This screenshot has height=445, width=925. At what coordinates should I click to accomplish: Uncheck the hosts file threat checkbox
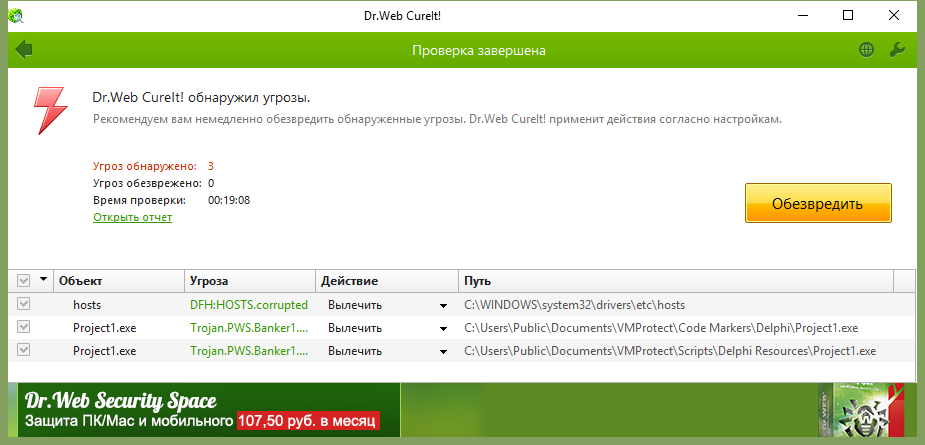pos(24,304)
